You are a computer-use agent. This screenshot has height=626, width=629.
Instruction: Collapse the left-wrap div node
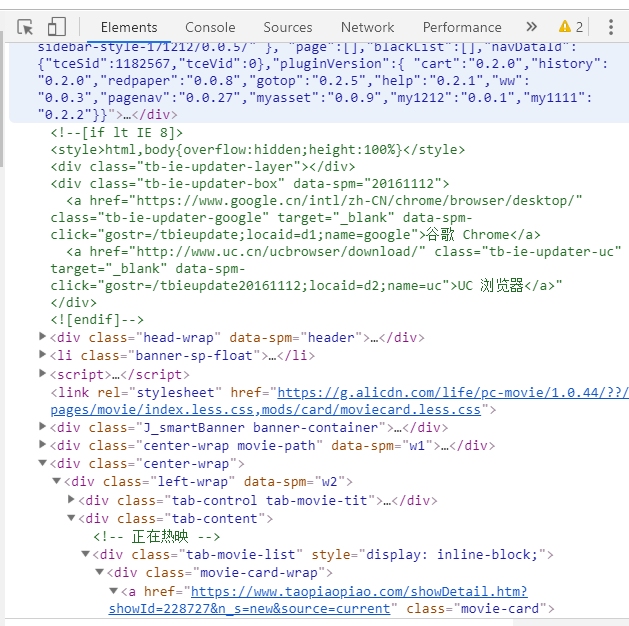(57, 481)
